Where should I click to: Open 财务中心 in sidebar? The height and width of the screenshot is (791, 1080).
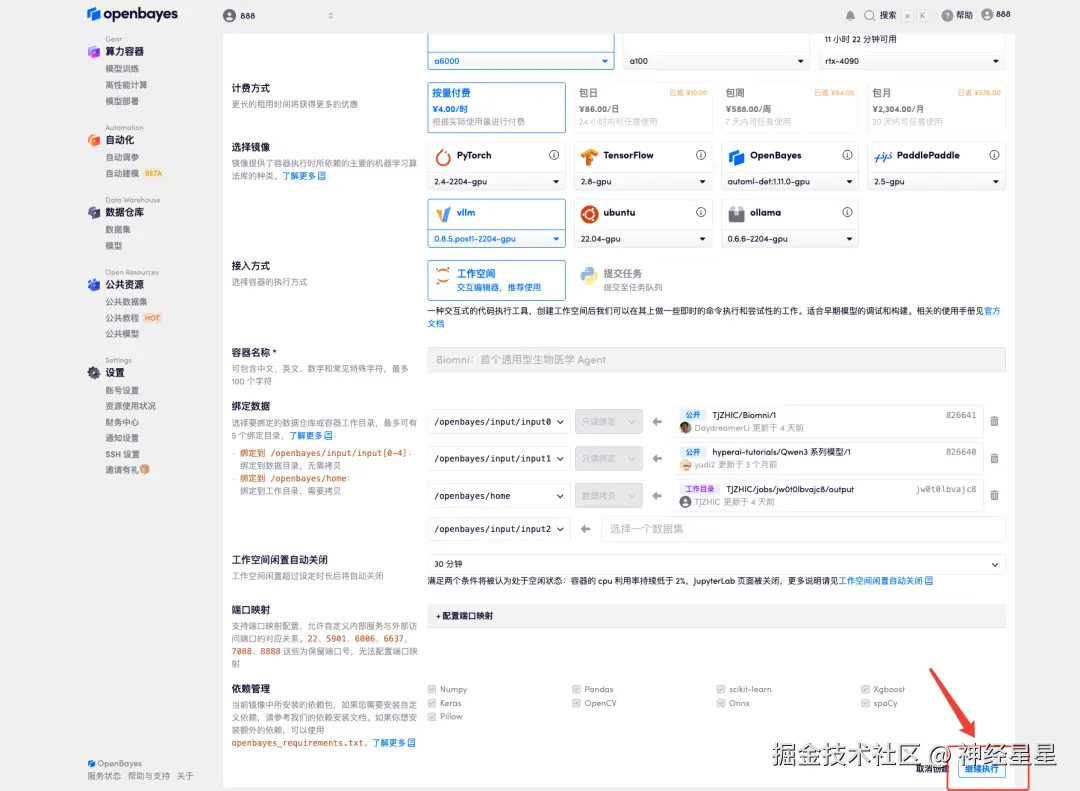coord(122,422)
